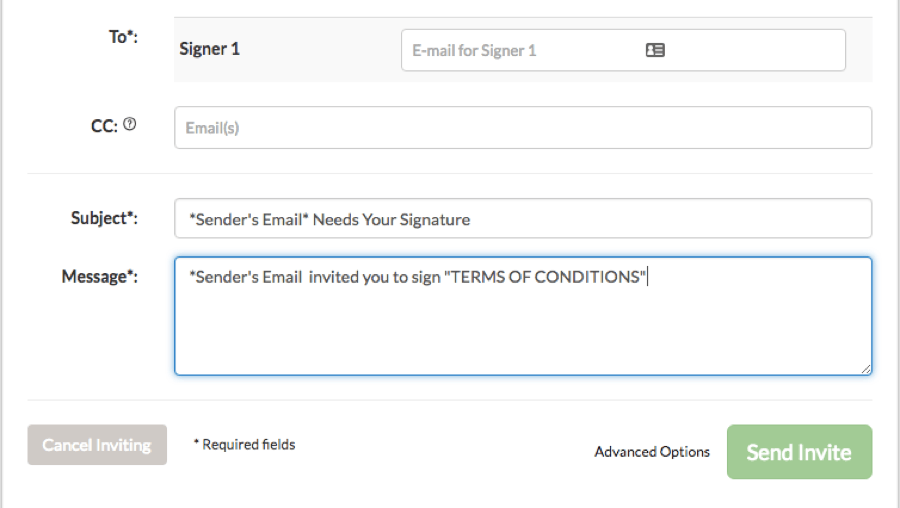
Task: Click the Message* label
Action: click(100, 276)
